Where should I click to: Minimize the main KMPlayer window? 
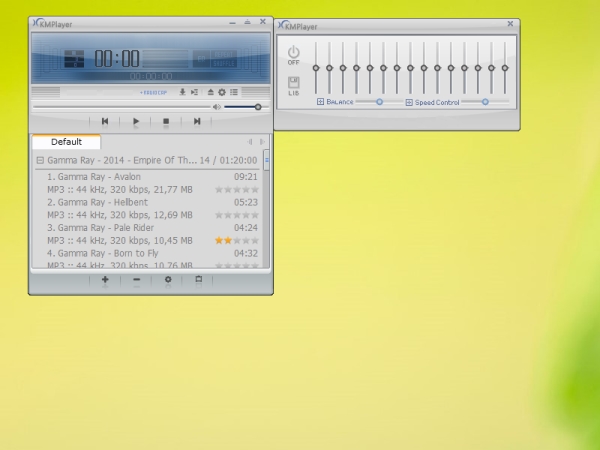(232, 23)
